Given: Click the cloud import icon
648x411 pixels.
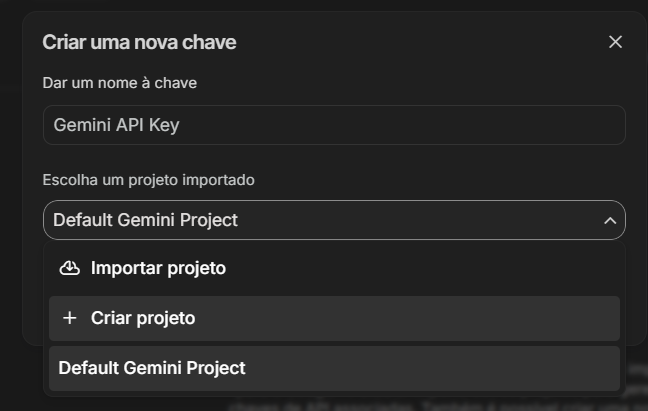Looking at the screenshot, I should click(69, 268).
